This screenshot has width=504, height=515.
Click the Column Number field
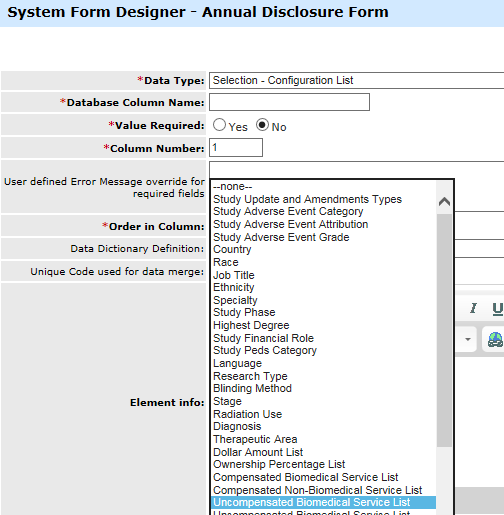(236, 148)
